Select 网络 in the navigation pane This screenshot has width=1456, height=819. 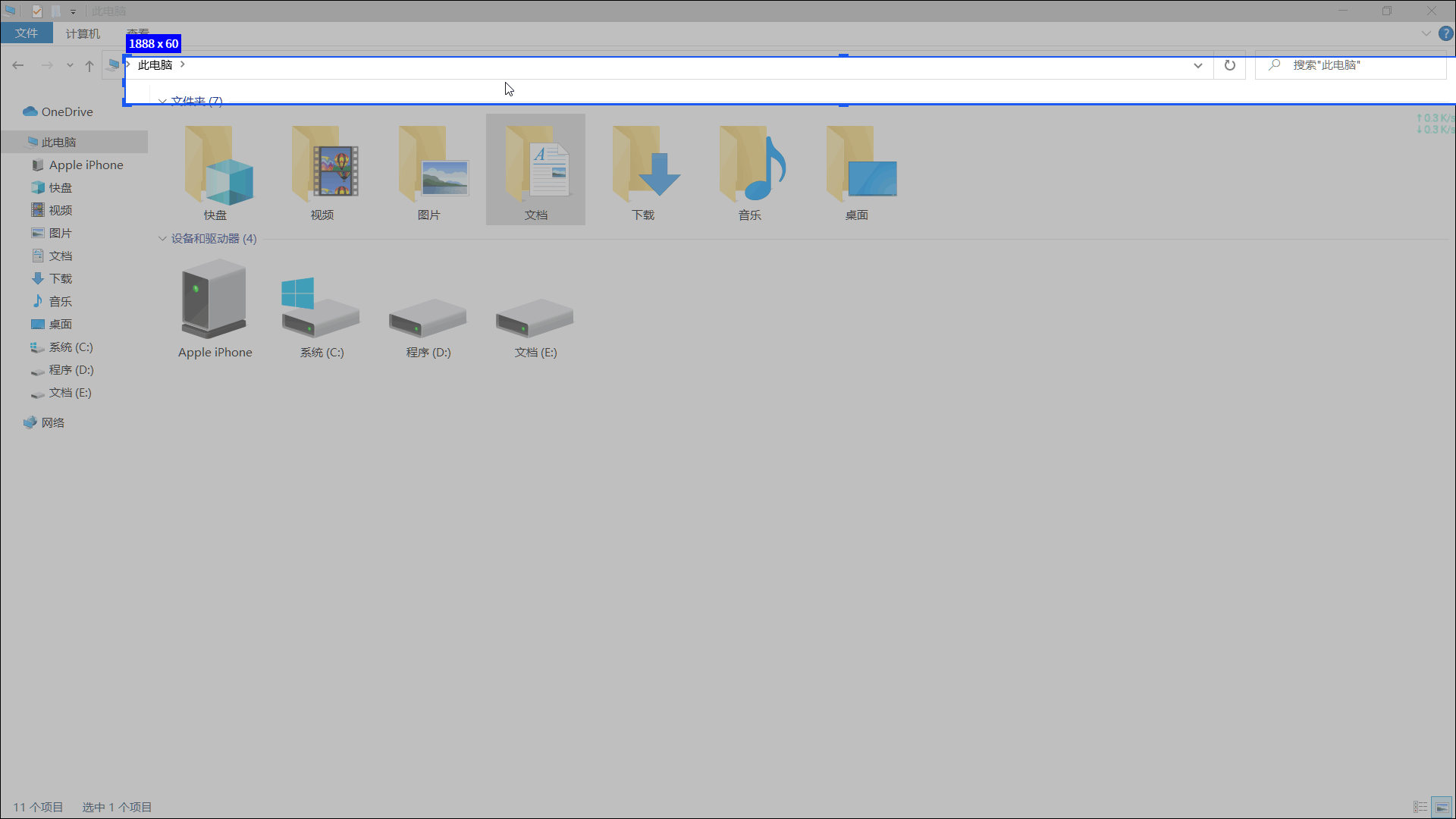(52, 423)
